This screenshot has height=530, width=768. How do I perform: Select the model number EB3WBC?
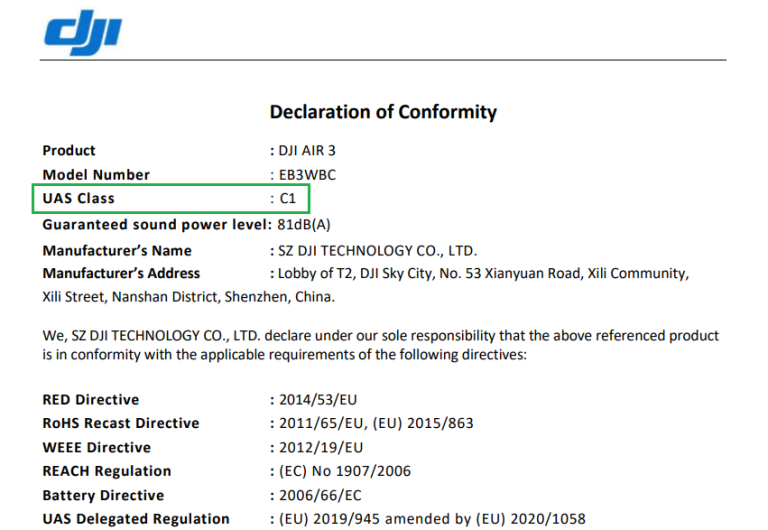[307, 175]
